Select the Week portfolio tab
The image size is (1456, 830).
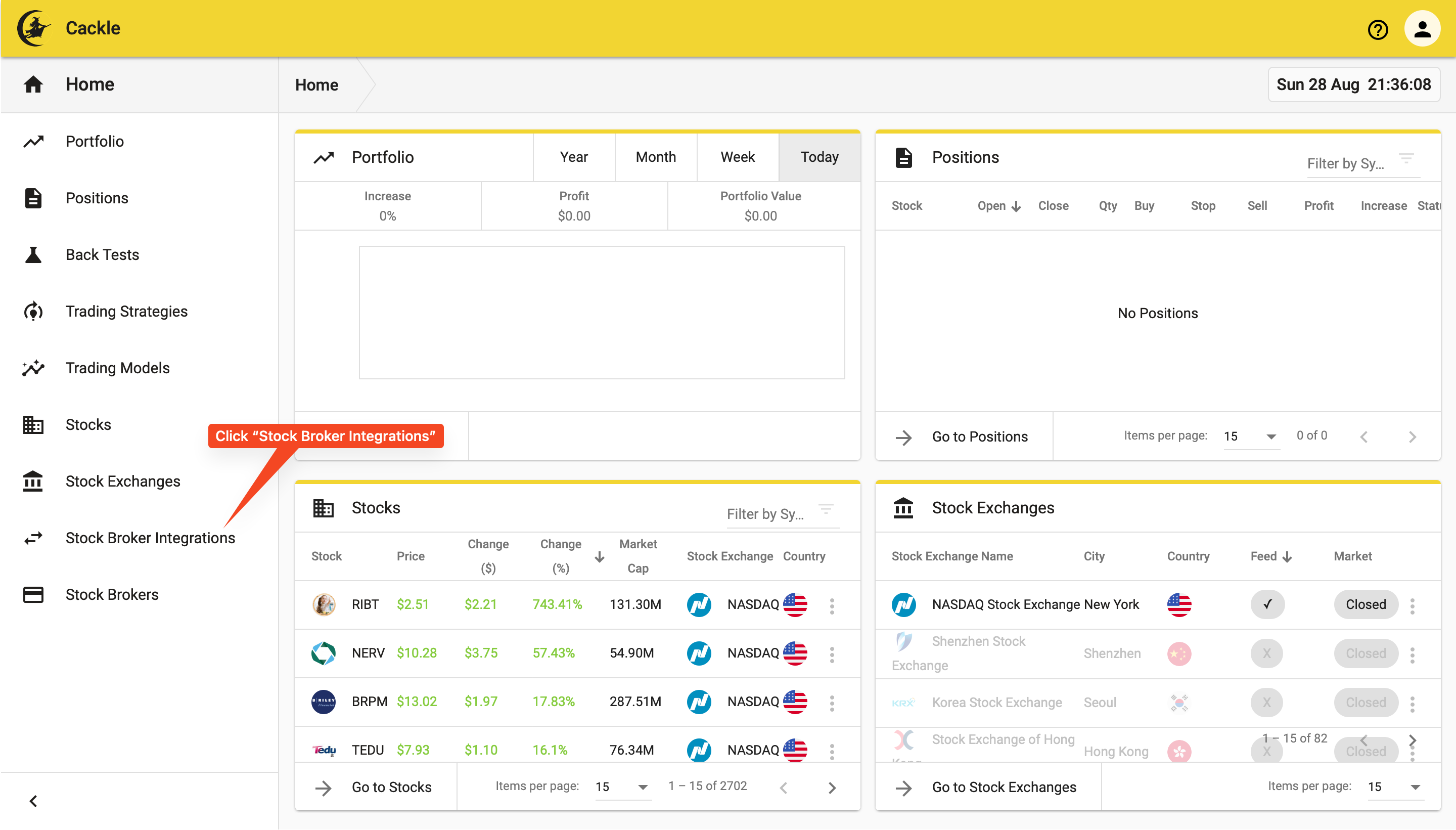point(737,157)
